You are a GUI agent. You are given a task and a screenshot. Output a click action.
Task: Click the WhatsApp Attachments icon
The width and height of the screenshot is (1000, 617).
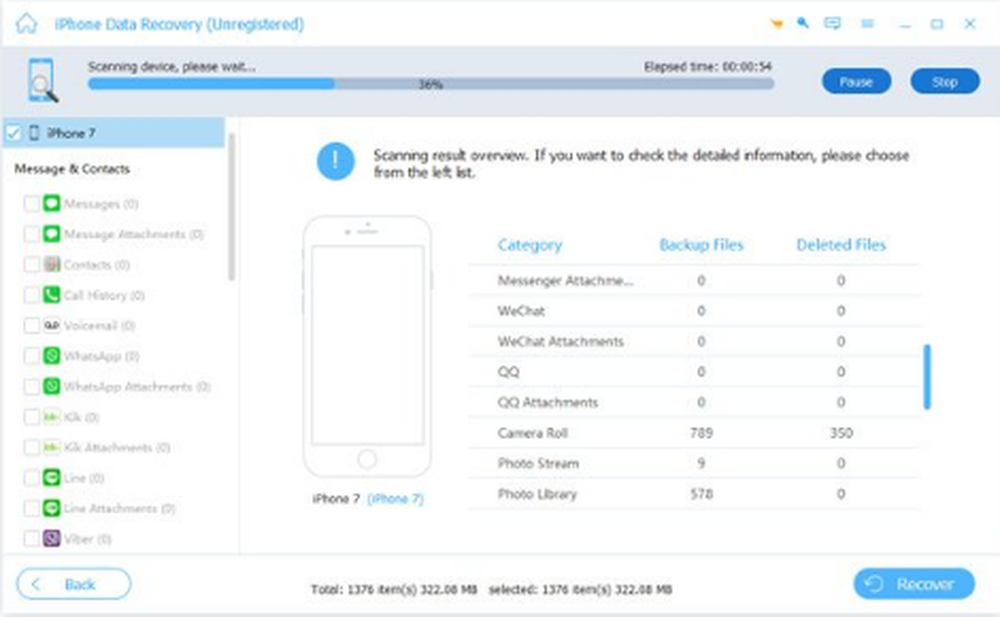tap(52, 386)
